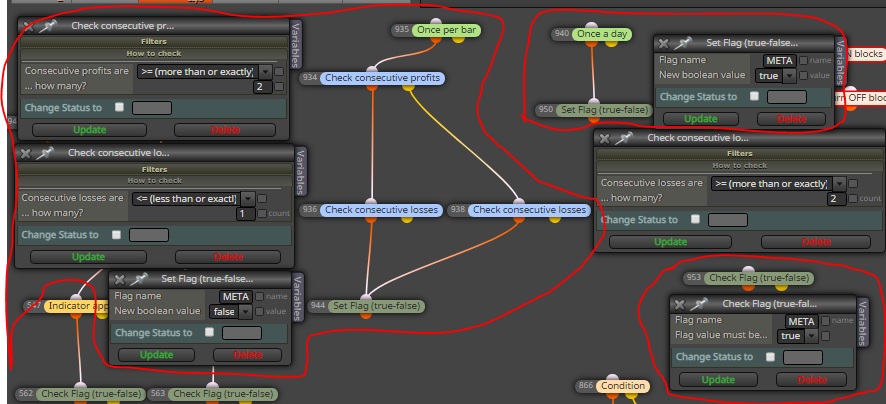Close the Check consecutive profits settings panel
886x404 pixels.
pyautogui.click(x=29, y=26)
